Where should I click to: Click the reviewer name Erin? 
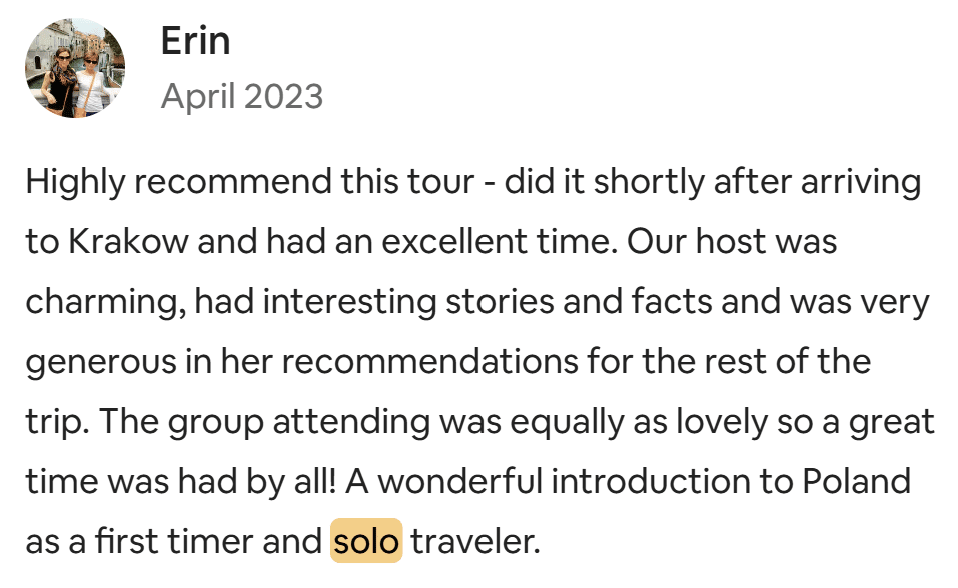[x=196, y=42]
